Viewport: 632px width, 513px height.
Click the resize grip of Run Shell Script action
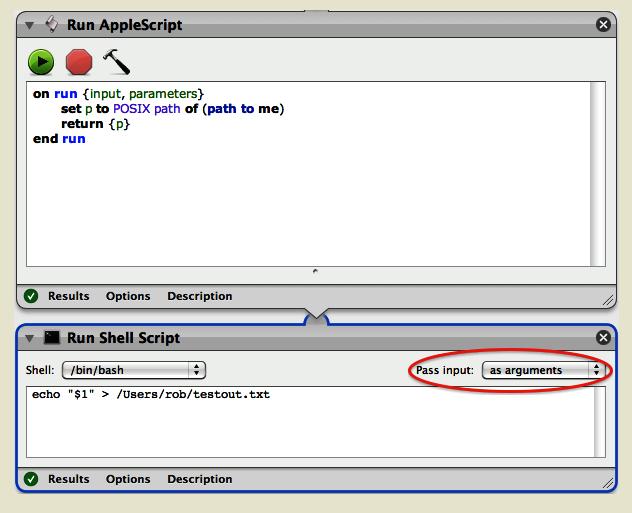[x=608, y=483]
